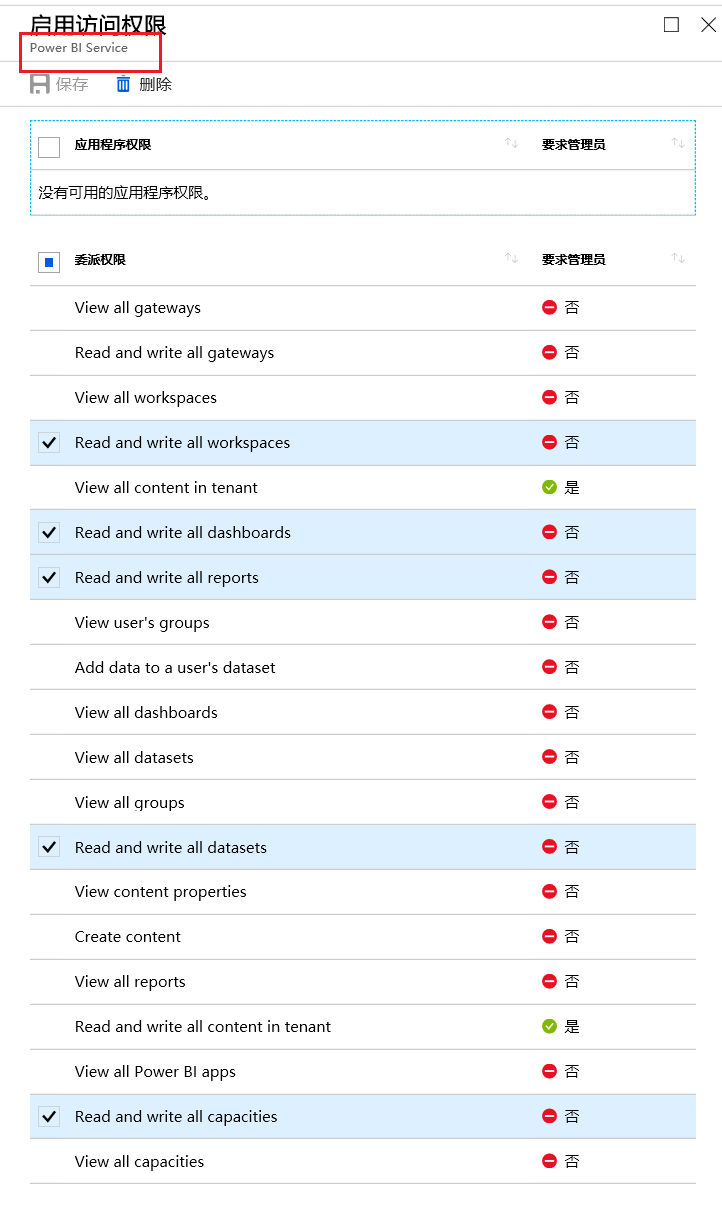Uncheck Read and write all dashboards
Screen dimensions: 722x1206
coord(49,533)
